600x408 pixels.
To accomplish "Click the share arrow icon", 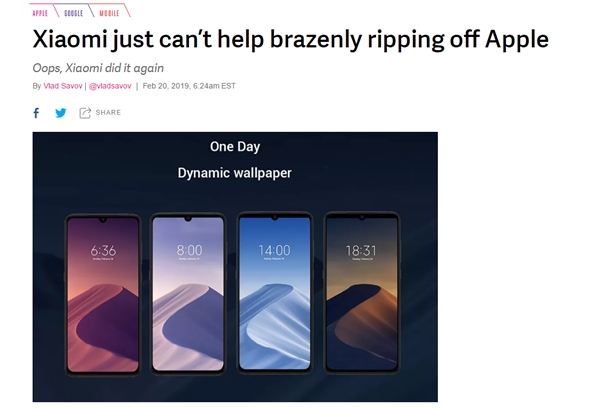I will point(85,113).
